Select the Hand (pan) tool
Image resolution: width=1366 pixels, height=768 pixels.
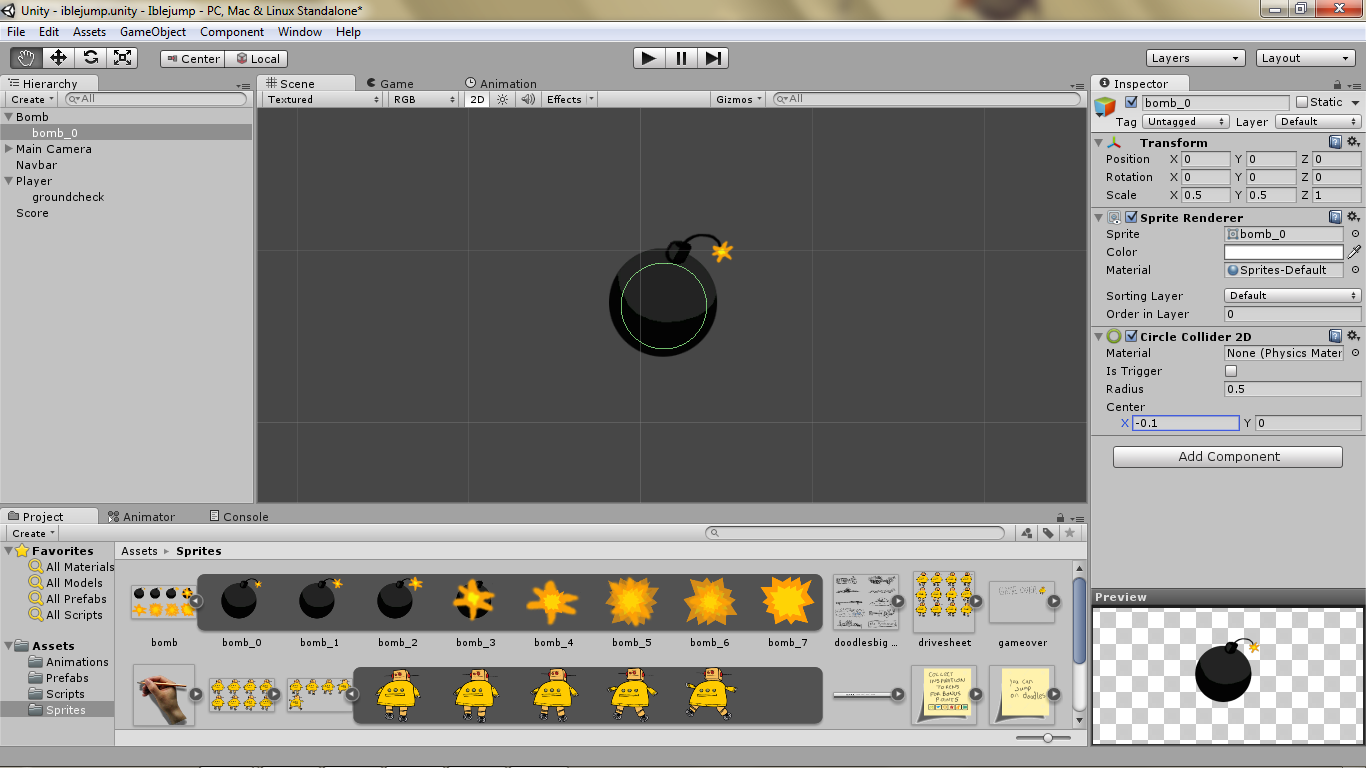25,57
